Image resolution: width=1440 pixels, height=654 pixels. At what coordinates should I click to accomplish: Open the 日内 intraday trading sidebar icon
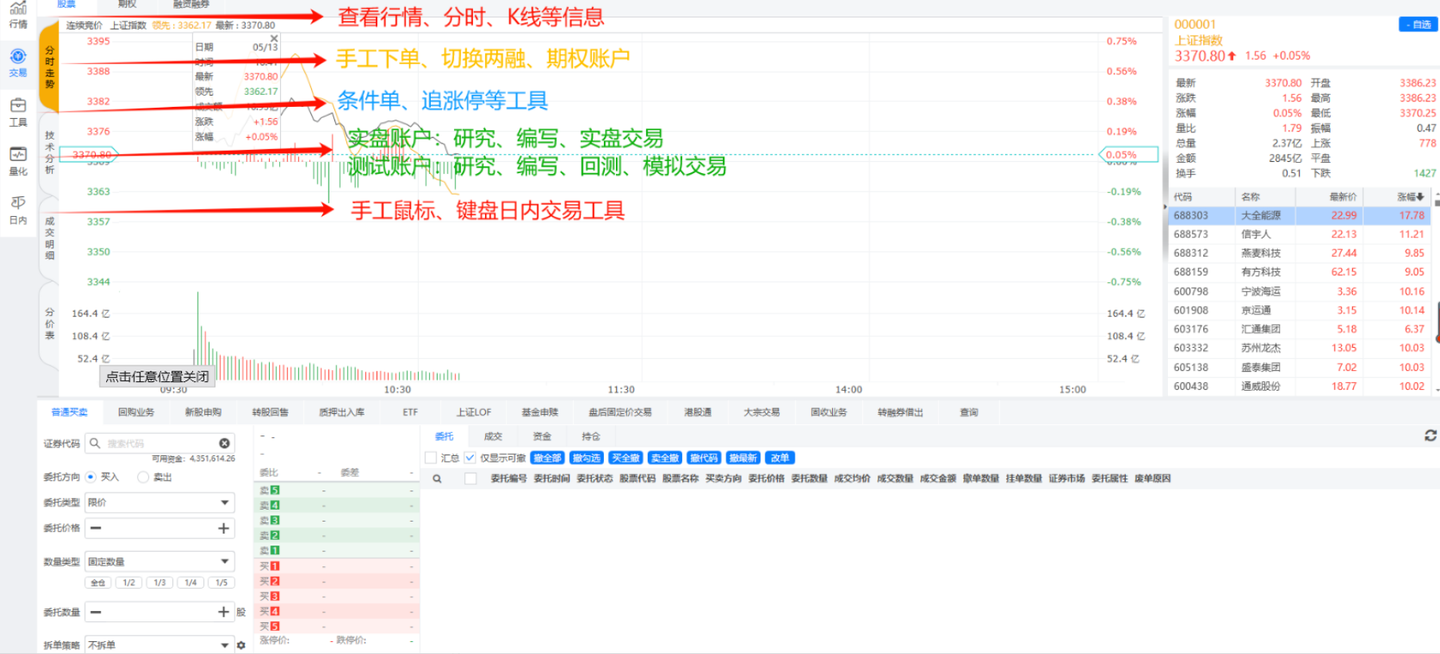point(17,209)
